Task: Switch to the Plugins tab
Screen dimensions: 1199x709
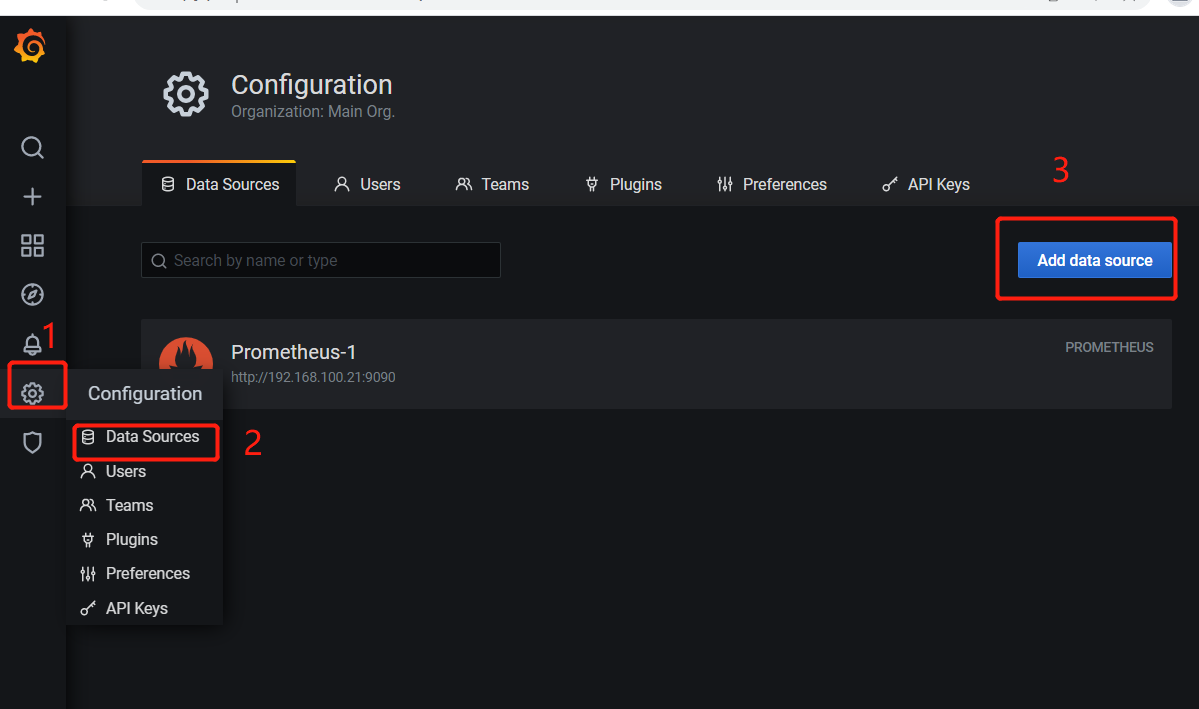Action: click(x=623, y=184)
